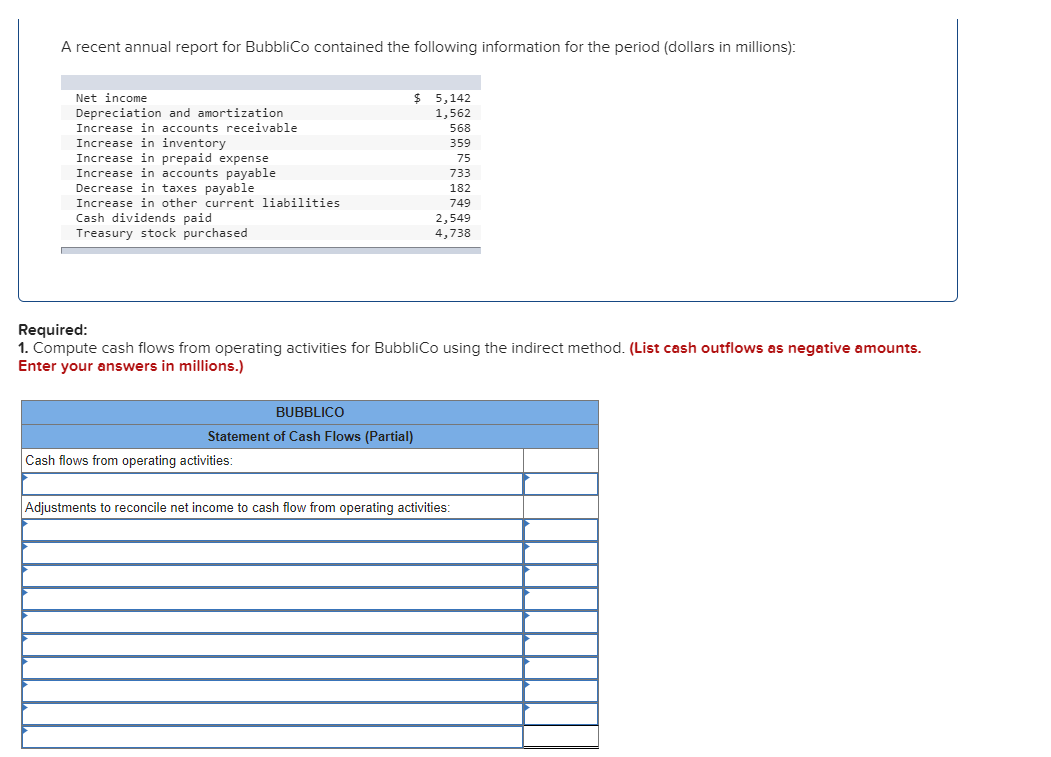Click 'Depreciation and amortization' label
The image size is (1051, 757).
(x=179, y=113)
